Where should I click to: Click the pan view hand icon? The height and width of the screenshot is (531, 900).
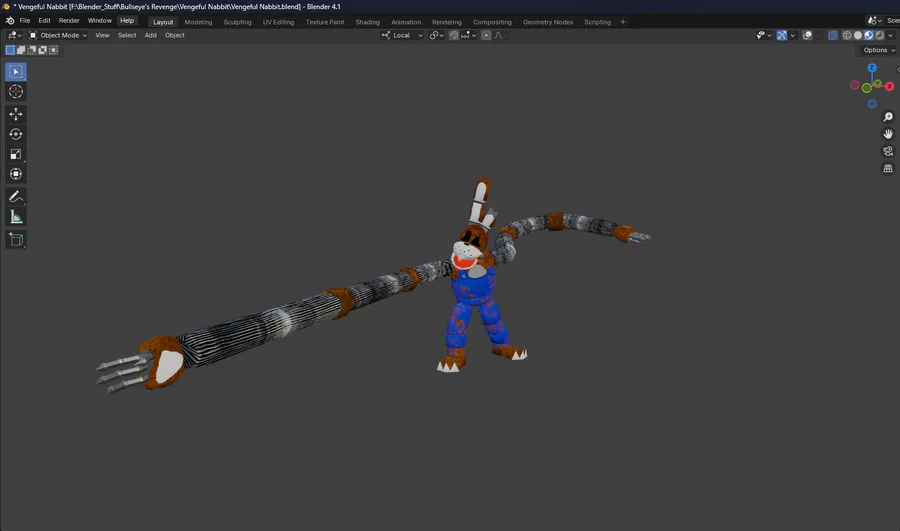[x=888, y=134]
